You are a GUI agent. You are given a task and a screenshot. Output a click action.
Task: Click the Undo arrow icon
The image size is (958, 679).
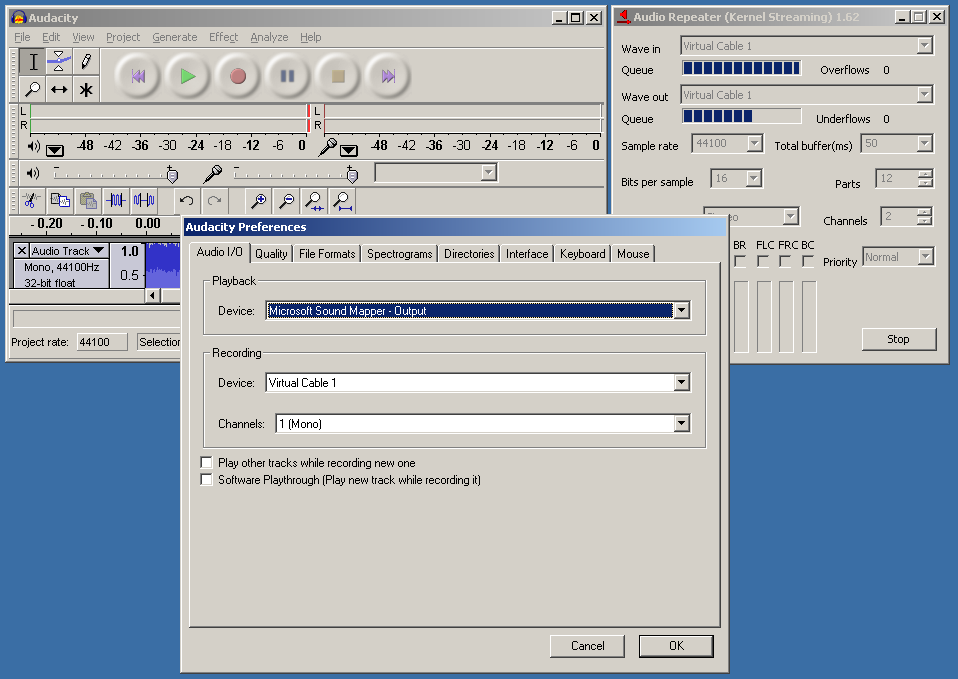tap(186, 200)
